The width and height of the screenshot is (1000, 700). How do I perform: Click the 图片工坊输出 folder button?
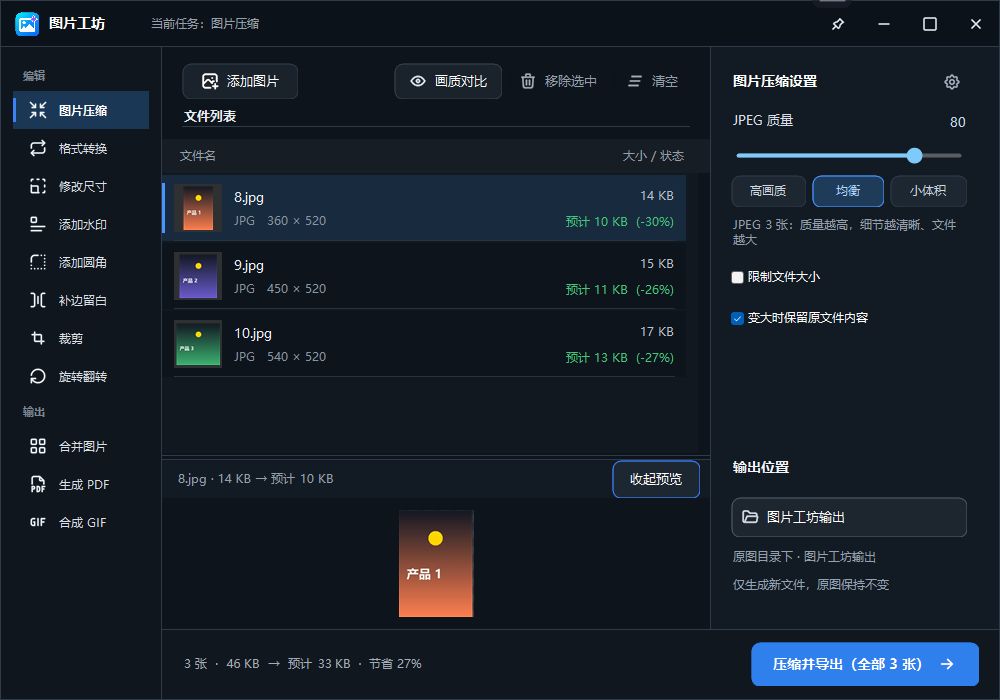849,517
